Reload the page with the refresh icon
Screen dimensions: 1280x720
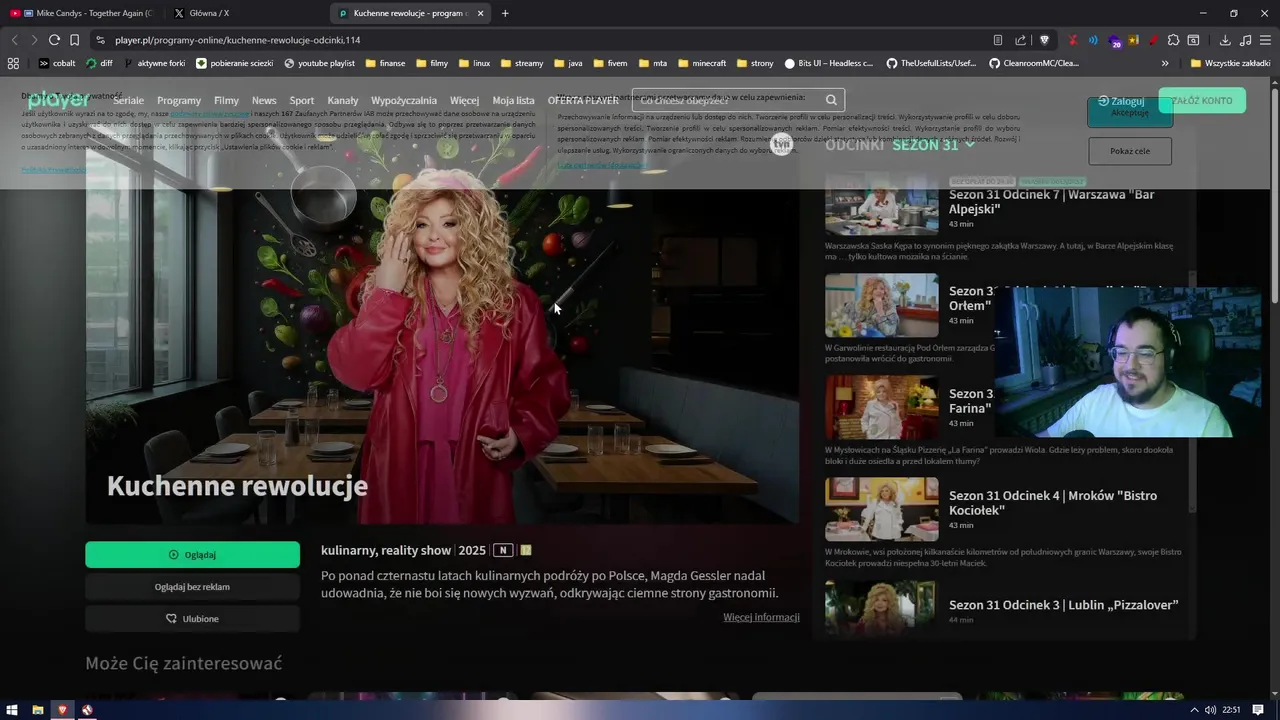54,40
